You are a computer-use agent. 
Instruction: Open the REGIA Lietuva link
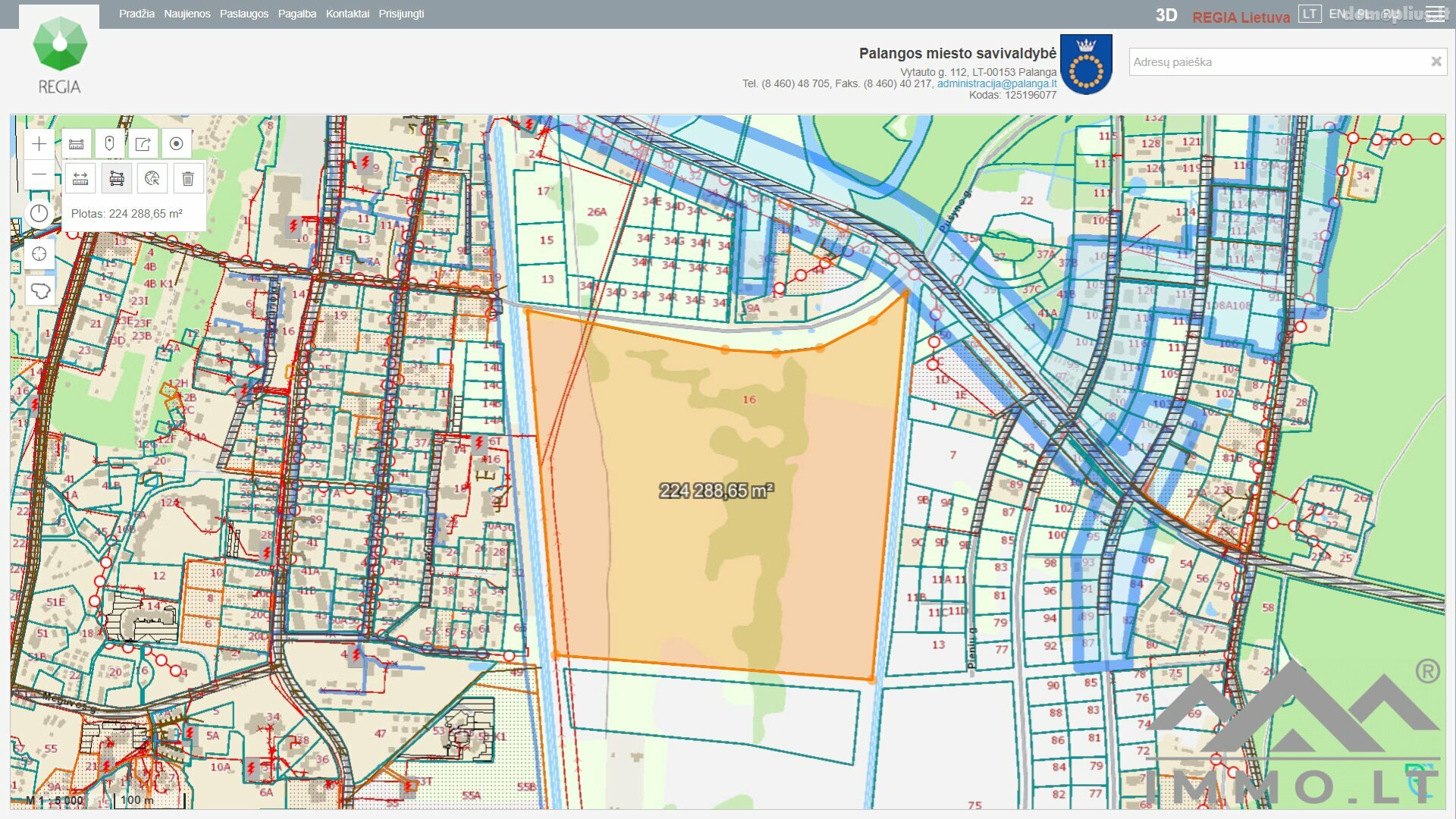coord(1241,17)
